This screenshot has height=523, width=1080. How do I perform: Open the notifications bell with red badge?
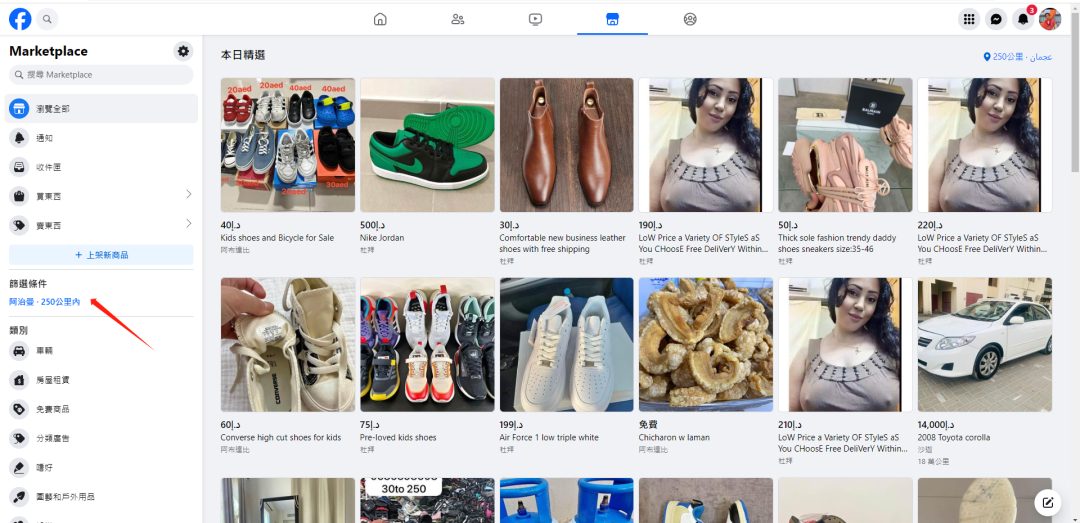pos(1022,19)
